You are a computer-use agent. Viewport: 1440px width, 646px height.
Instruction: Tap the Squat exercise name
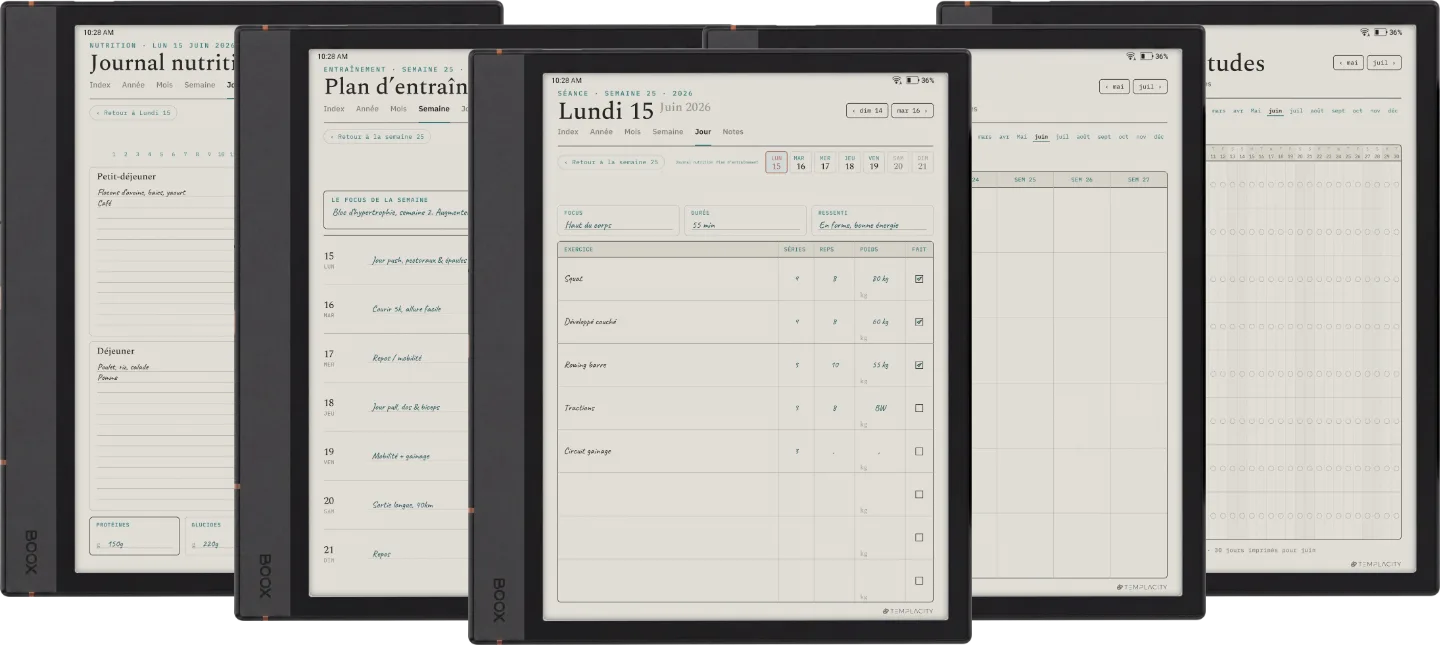(x=574, y=279)
